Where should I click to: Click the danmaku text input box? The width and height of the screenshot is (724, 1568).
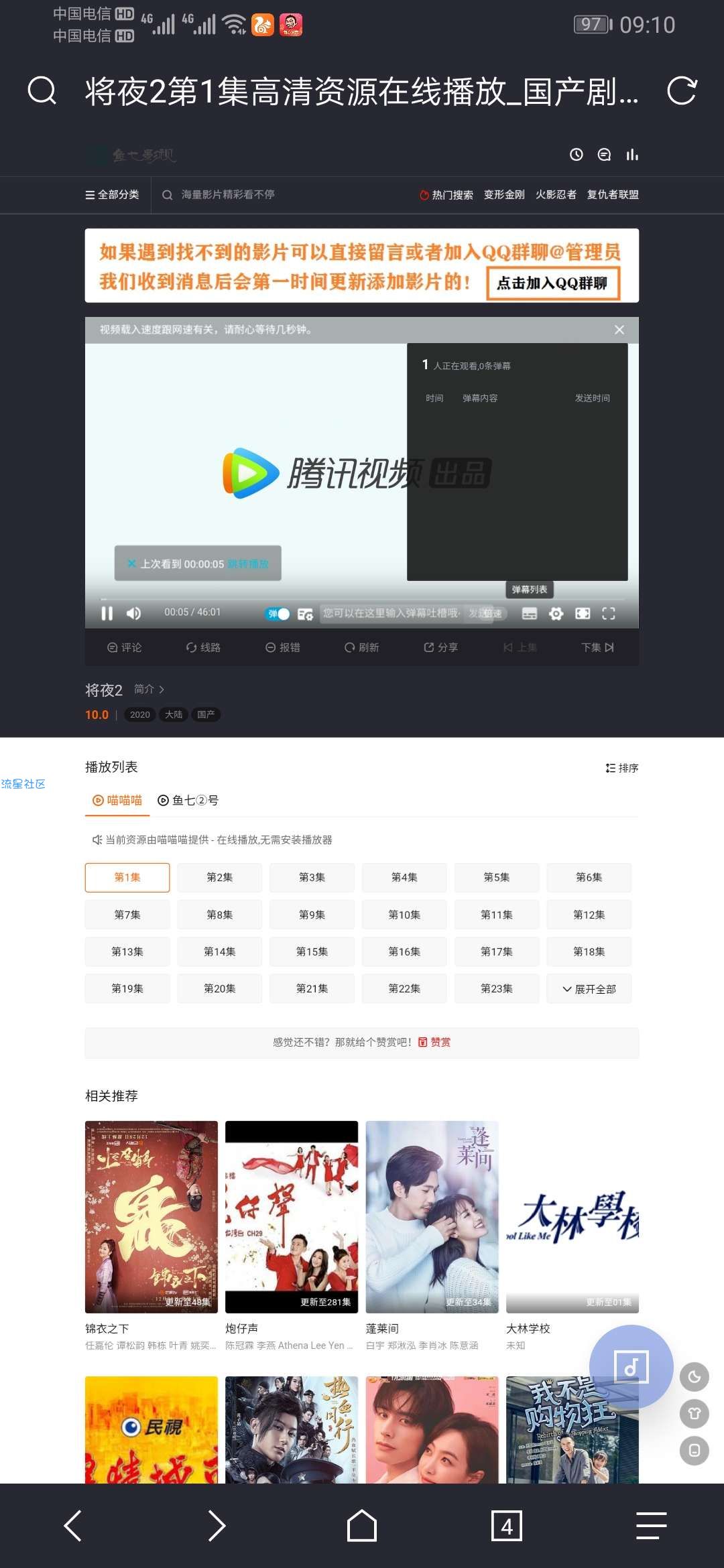[x=392, y=613]
